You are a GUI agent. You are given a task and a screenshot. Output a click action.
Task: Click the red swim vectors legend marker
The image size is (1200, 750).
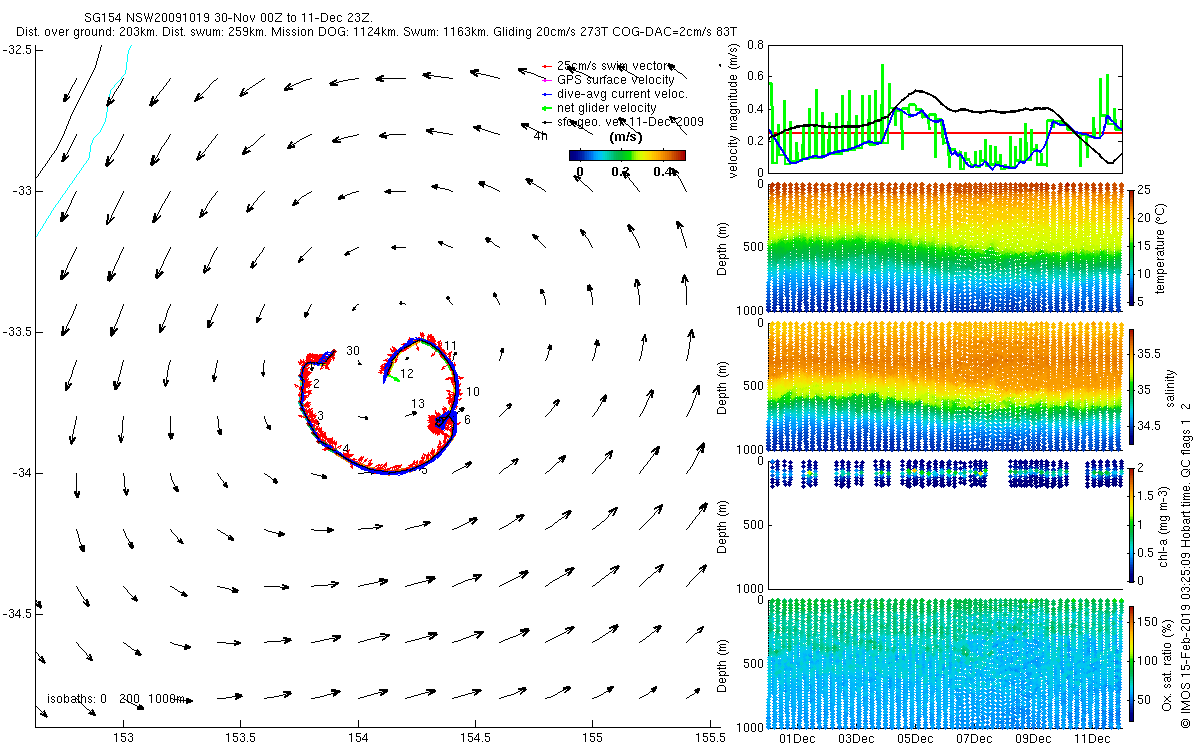coord(547,65)
